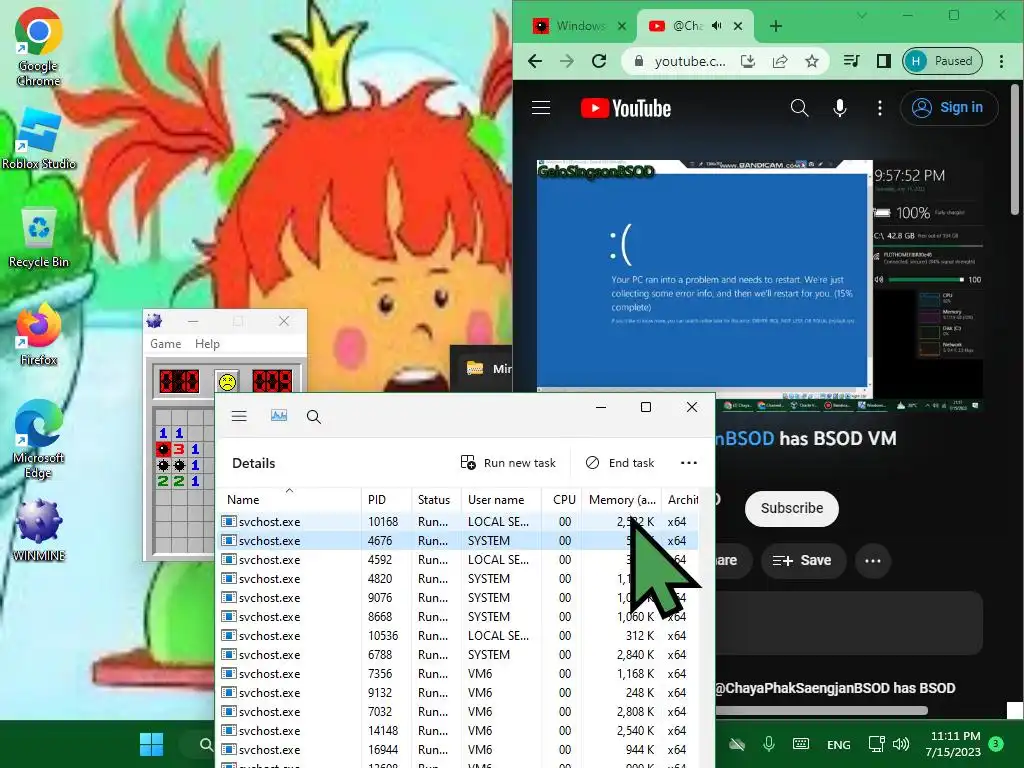Open the Help menu in Minesweeper

pos(207,344)
